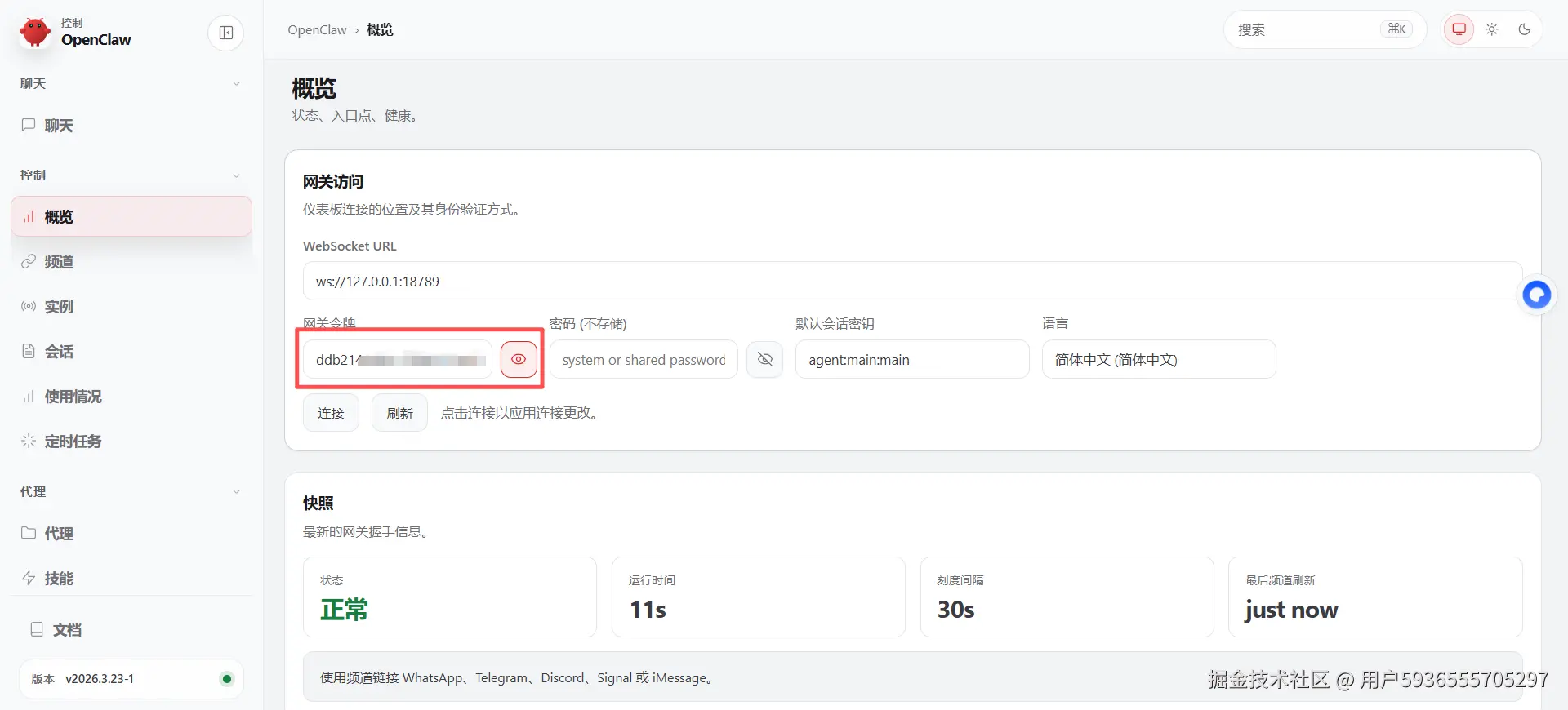Screen dimensions: 1568x710
Task: Open the 实例 instances sidebar item
Action: coord(131,306)
